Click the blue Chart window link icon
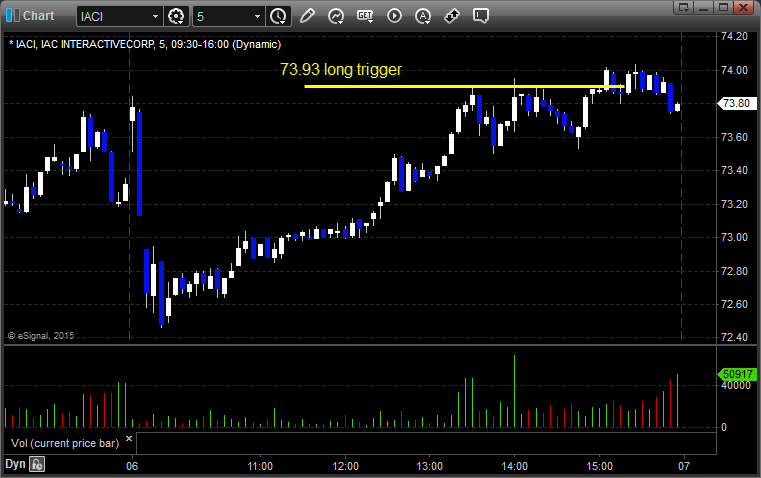761x478 pixels. (x=13, y=16)
